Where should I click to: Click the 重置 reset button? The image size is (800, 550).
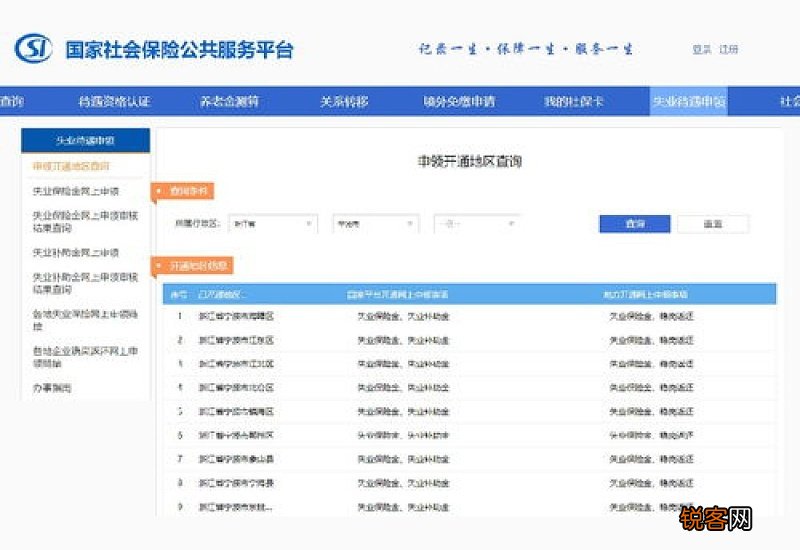[713, 223]
